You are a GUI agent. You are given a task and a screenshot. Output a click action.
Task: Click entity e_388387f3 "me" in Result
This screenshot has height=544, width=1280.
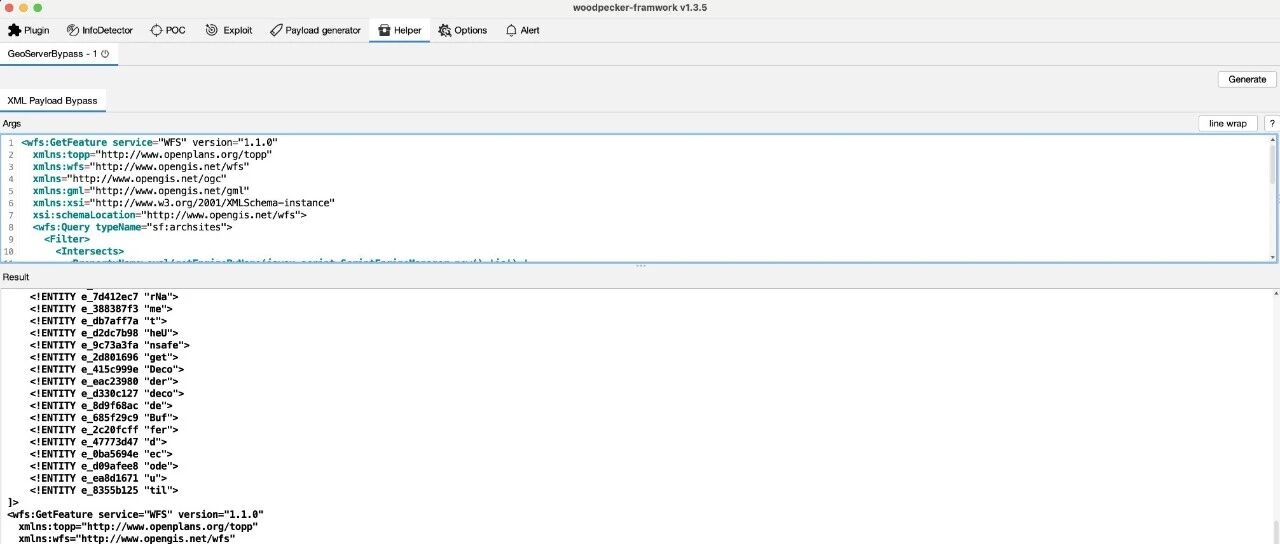101,308
